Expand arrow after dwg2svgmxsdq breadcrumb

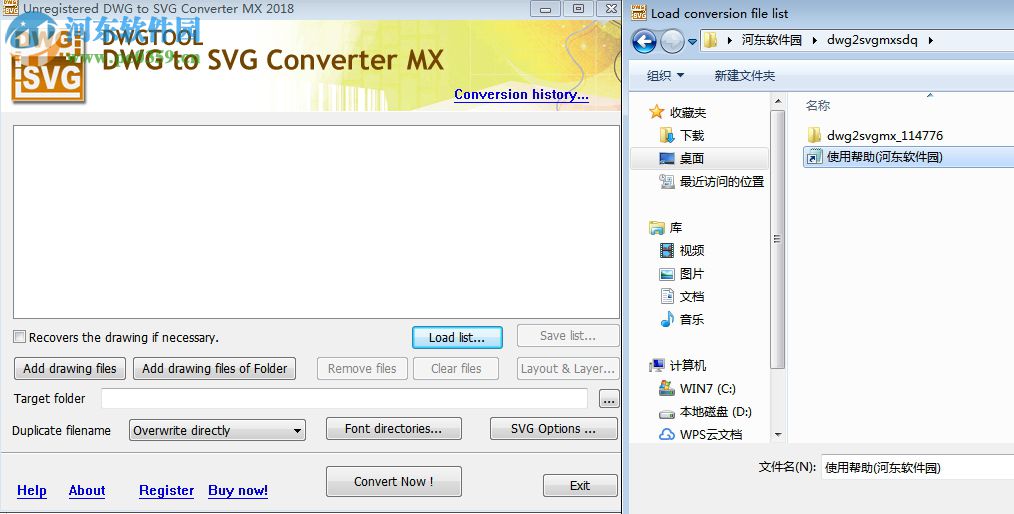pos(930,40)
